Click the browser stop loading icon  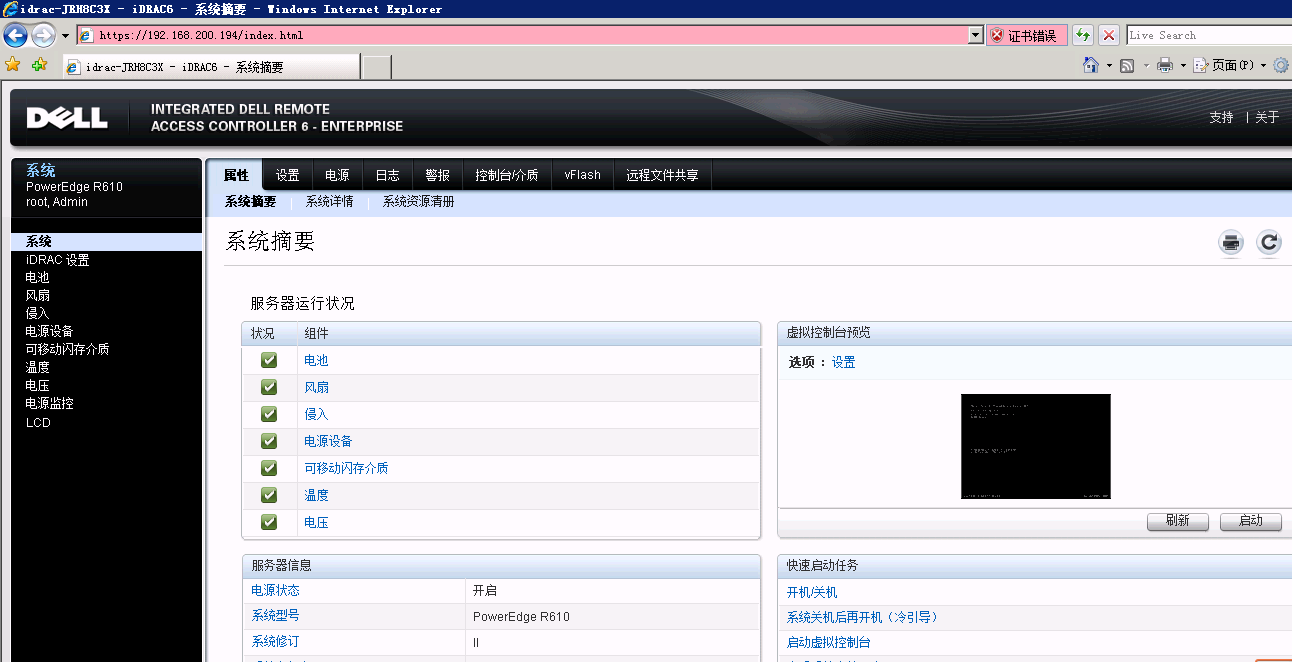[x=1109, y=36]
